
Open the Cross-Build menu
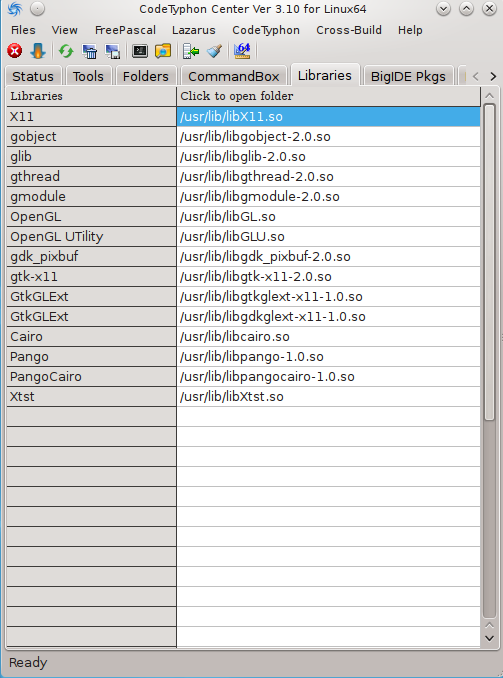click(349, 30)
